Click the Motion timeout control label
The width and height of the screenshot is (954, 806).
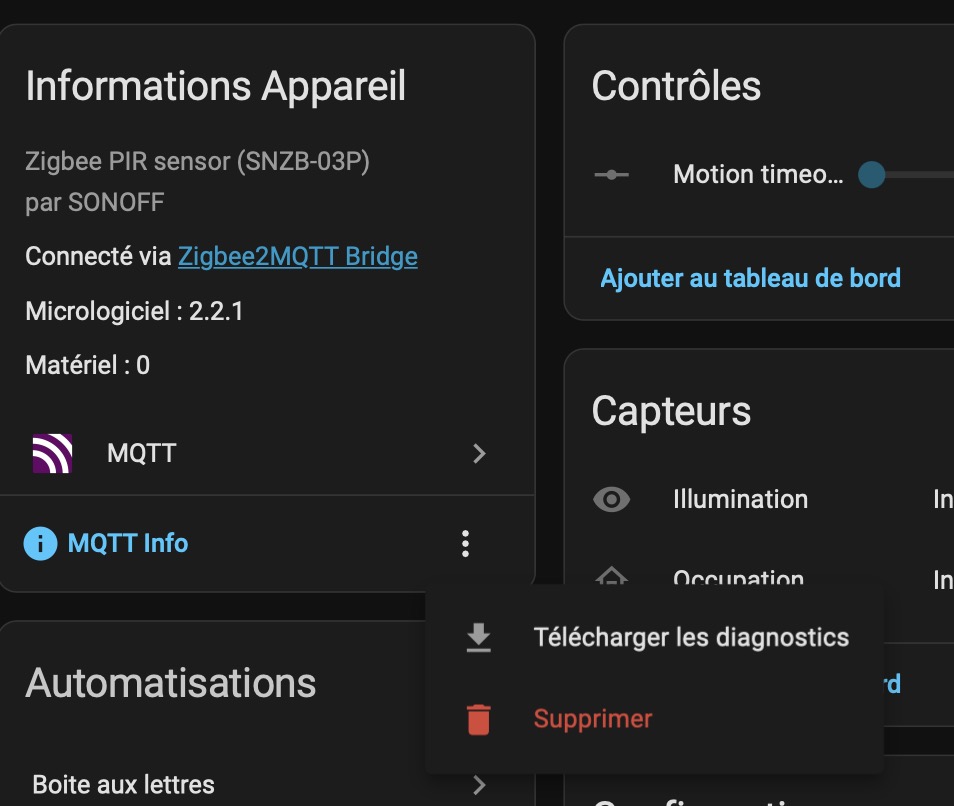pyautogui.click(x=758, y=175)
